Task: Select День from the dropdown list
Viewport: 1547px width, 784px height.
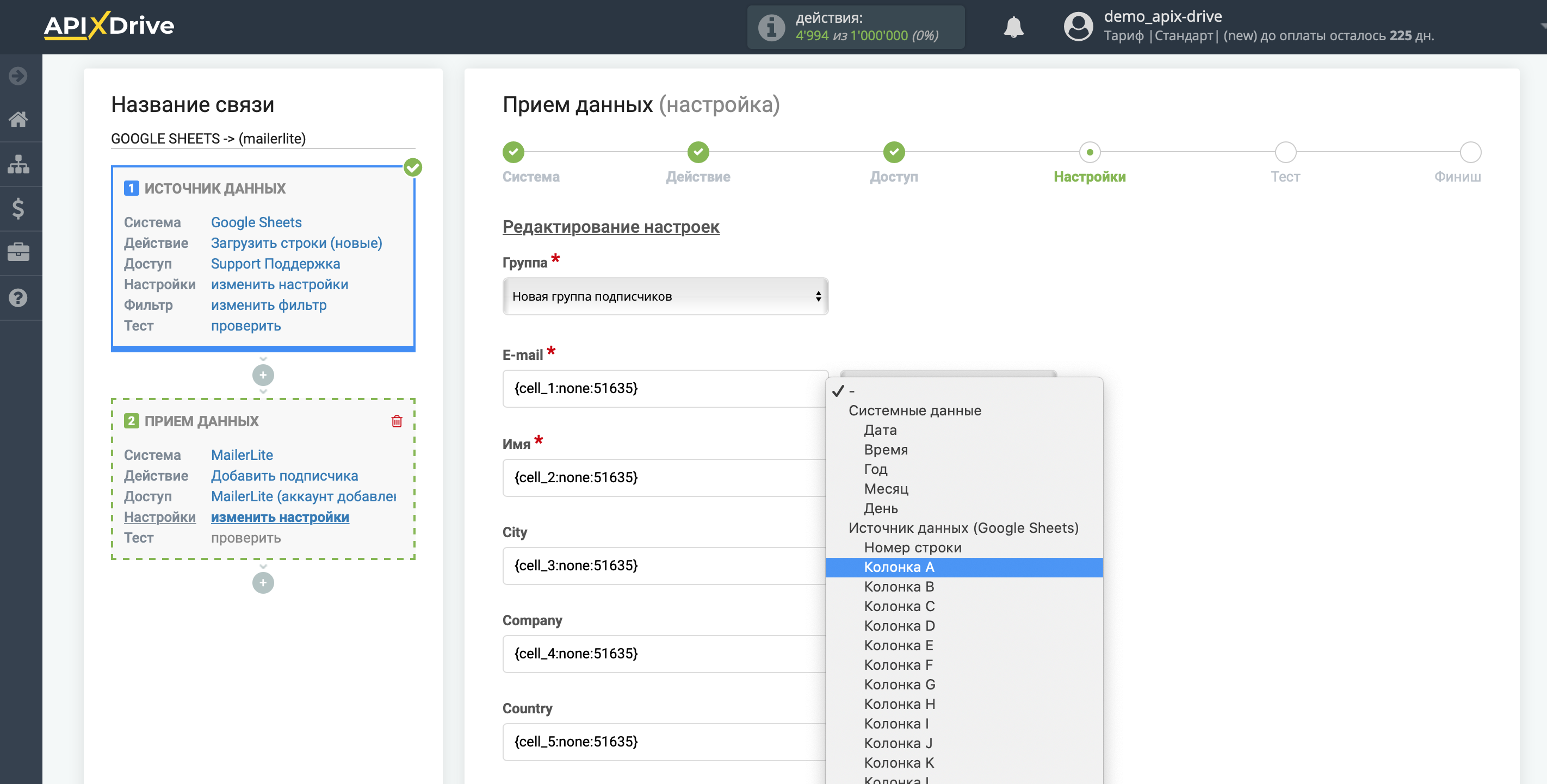Action: (964, 508)
